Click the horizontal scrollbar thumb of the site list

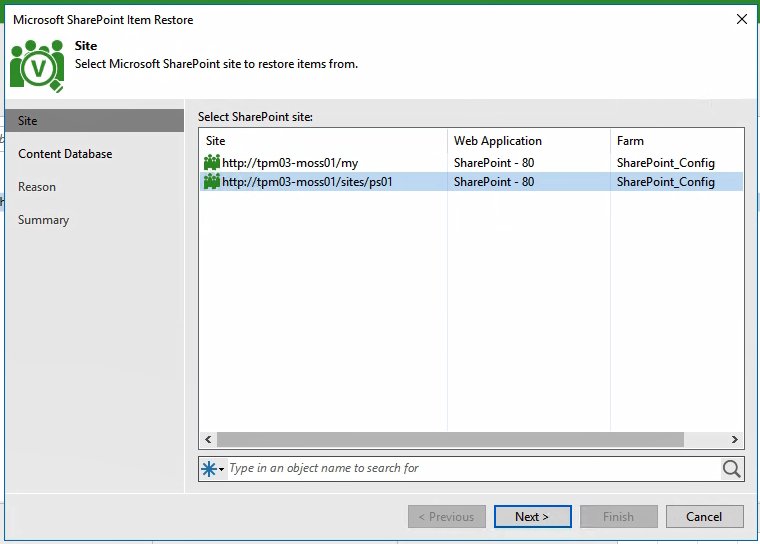pos(450,439)
